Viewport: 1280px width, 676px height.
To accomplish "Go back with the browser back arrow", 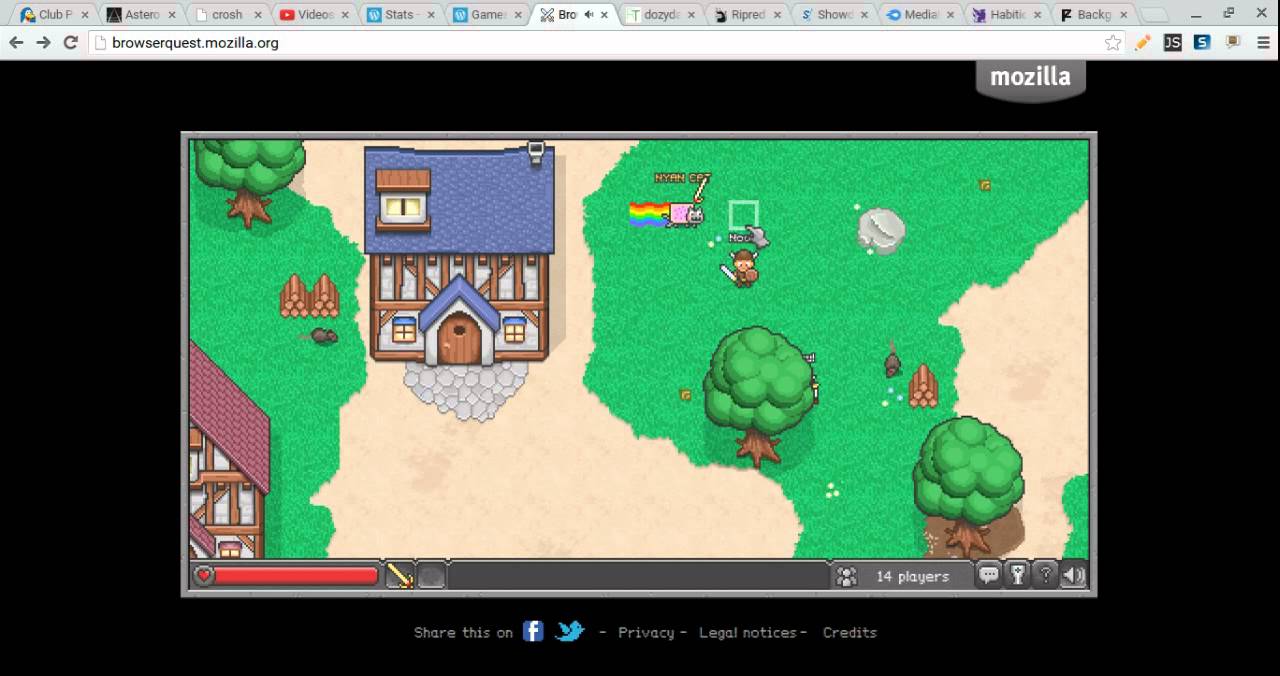I will tap(16, 42).
